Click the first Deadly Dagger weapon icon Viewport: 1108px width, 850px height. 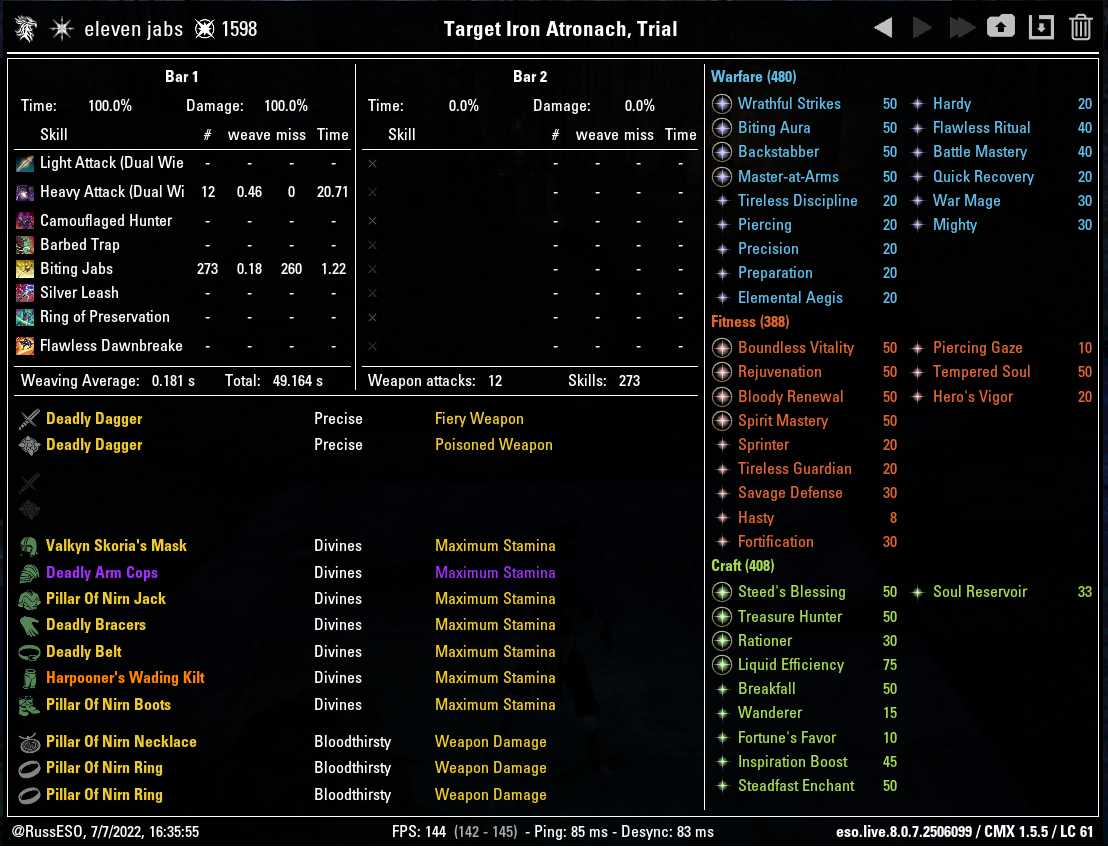pos(29,419)
